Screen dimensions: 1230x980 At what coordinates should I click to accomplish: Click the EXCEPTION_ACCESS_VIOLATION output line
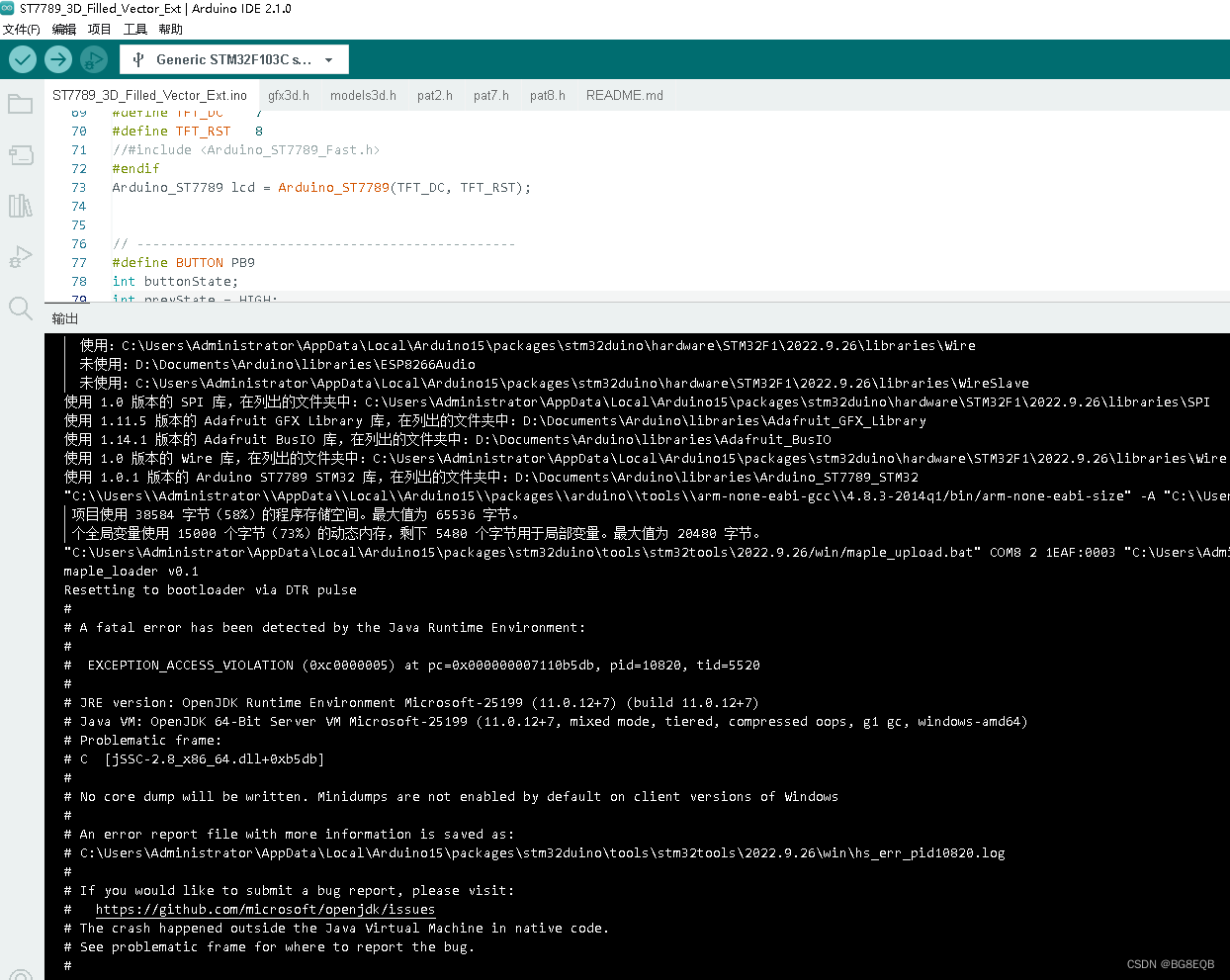coord(412,666)
